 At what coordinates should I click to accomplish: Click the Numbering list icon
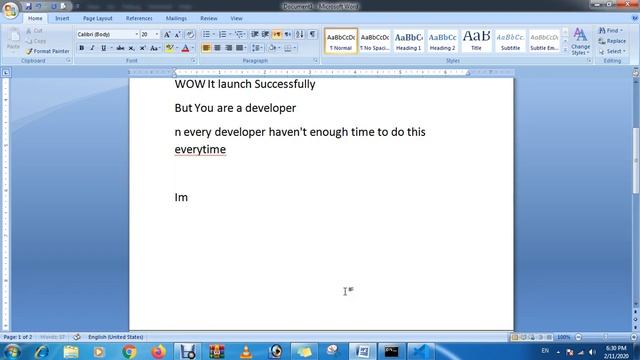pos(222,35)
